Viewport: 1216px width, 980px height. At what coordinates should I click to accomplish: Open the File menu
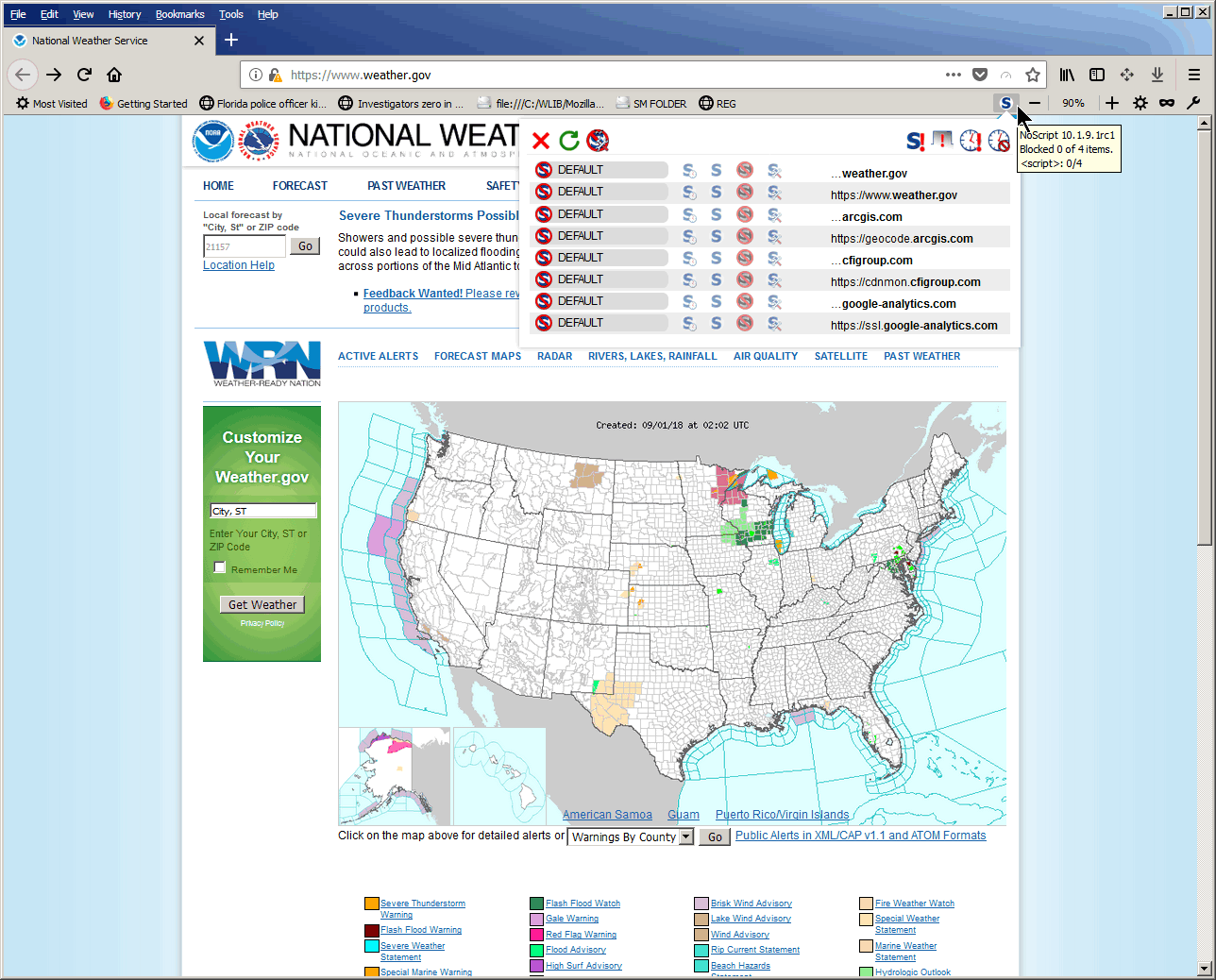coord(18,14)
